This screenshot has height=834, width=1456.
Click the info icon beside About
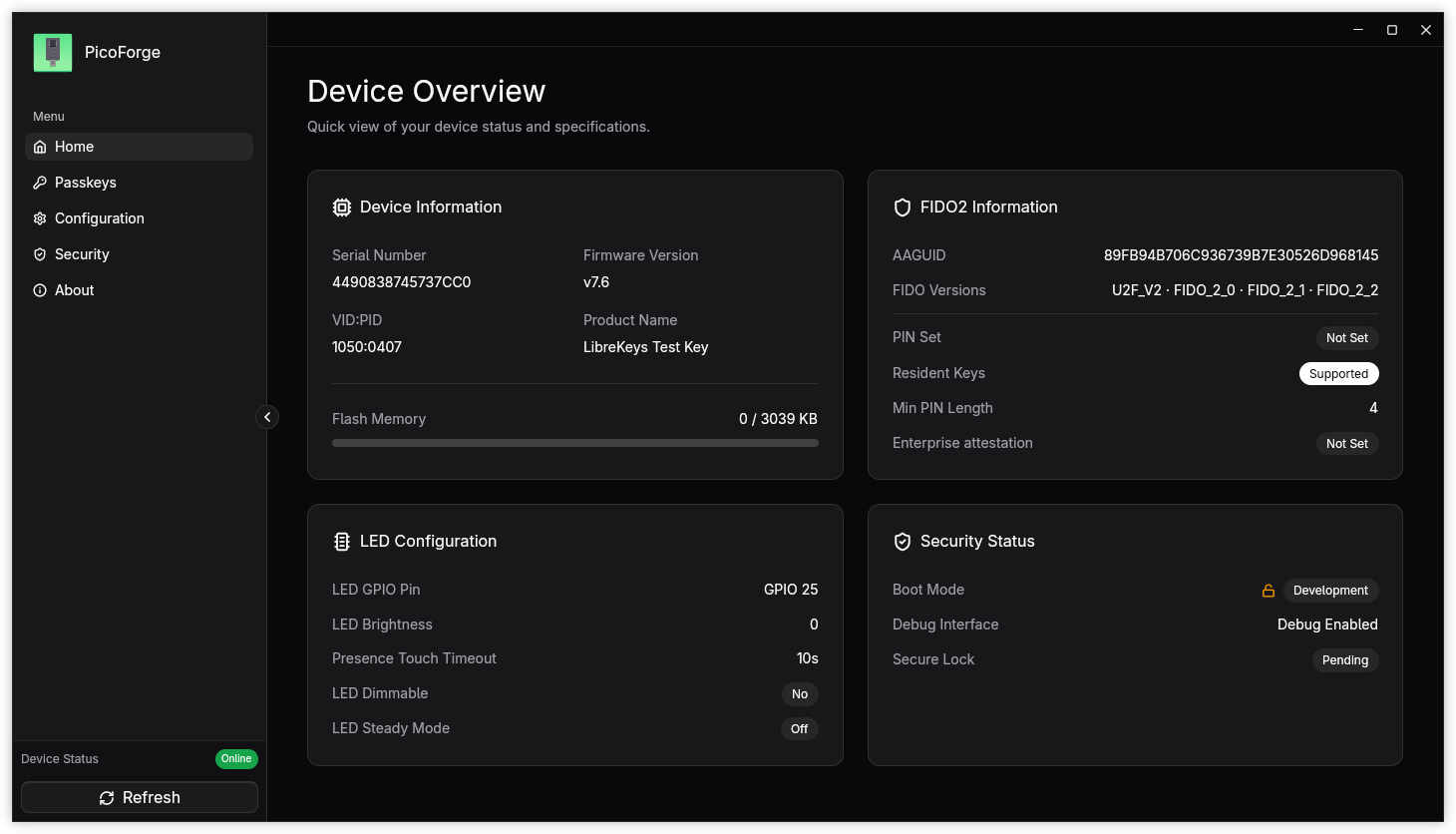40,290
